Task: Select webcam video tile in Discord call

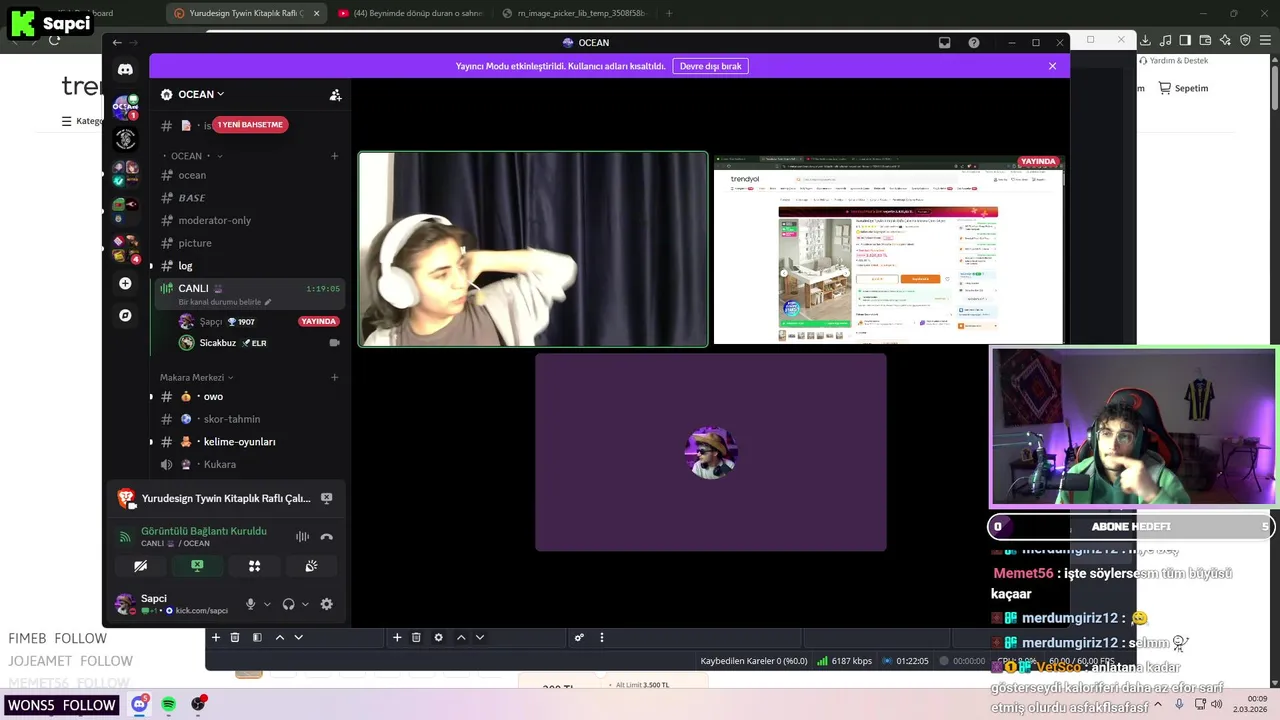Action: [x=533, y=249]
